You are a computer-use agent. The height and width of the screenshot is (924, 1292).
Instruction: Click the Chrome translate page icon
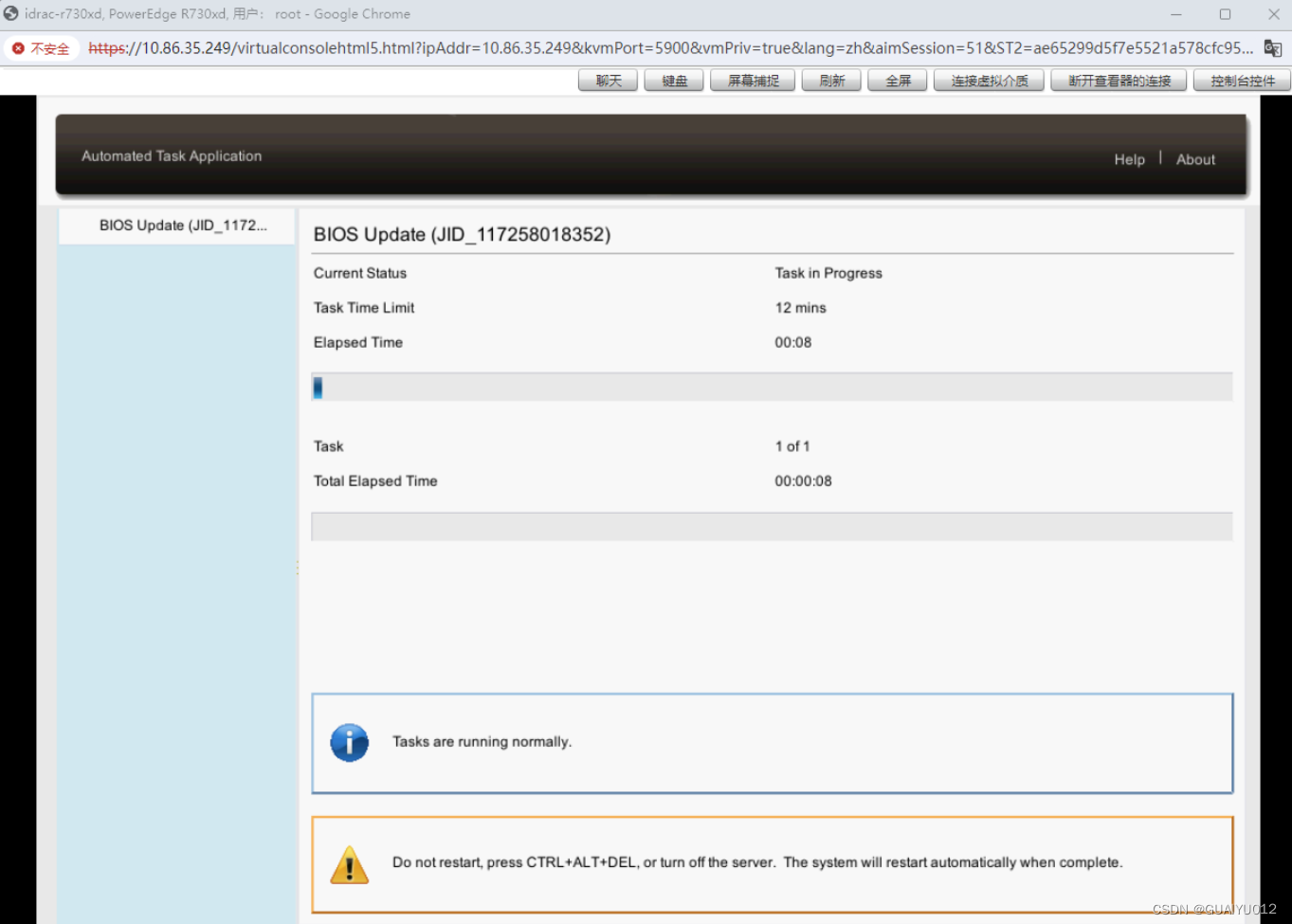coord(1272,48)
